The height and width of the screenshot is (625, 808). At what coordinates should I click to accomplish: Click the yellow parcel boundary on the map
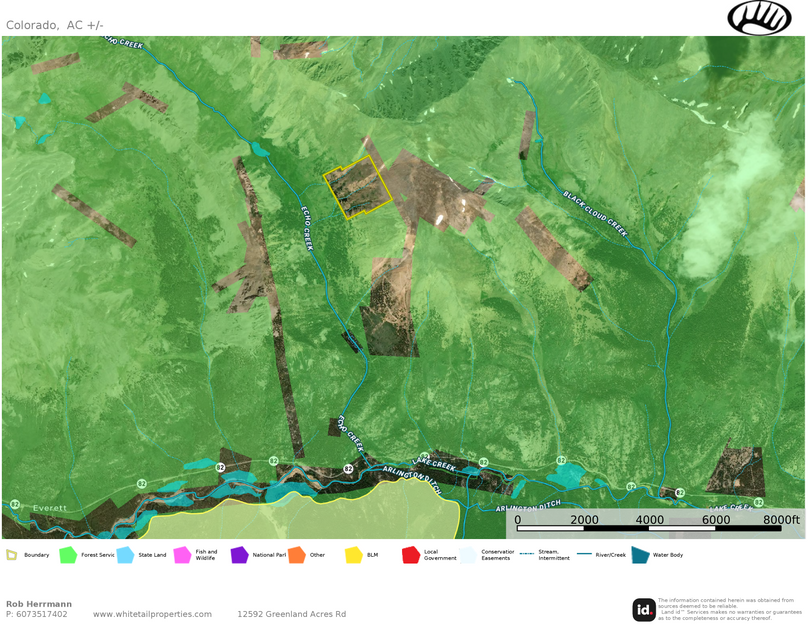(357, 186)
